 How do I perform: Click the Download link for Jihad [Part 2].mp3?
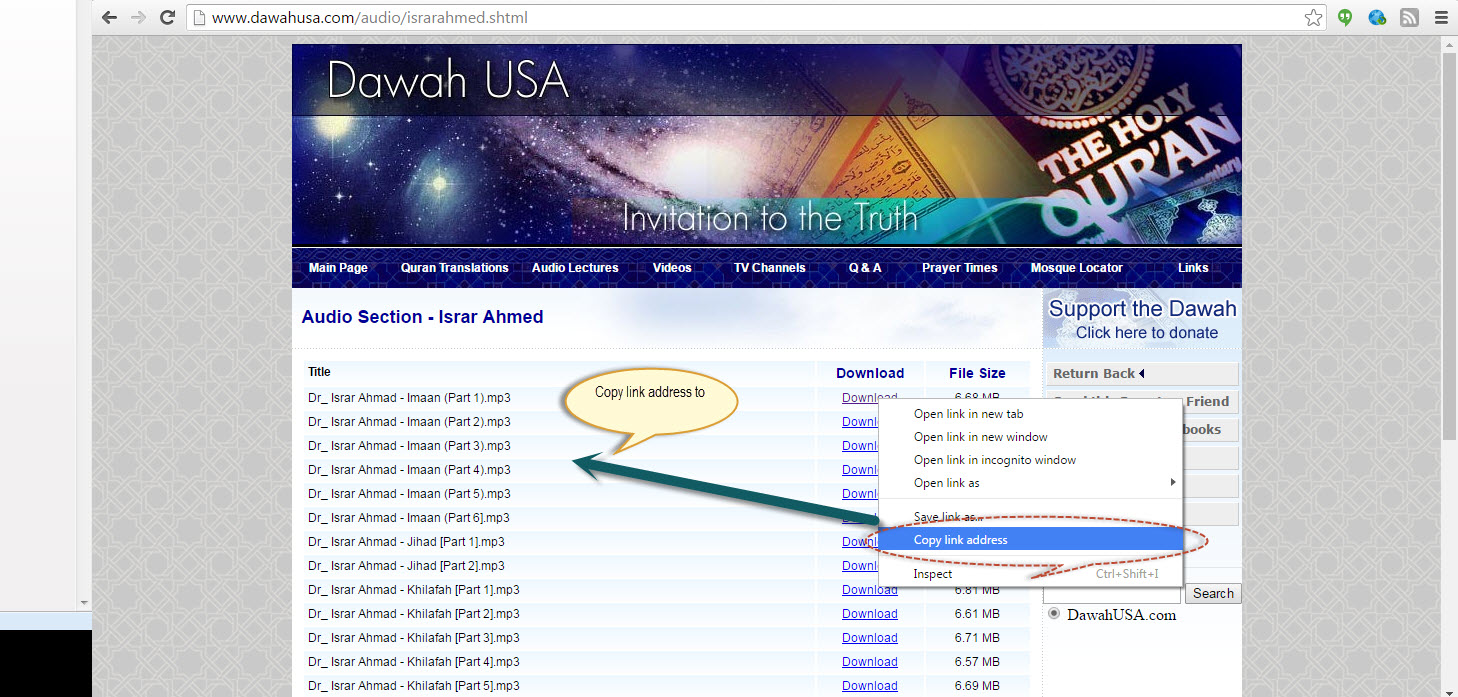pyautogui.click(x=860, y=566)
